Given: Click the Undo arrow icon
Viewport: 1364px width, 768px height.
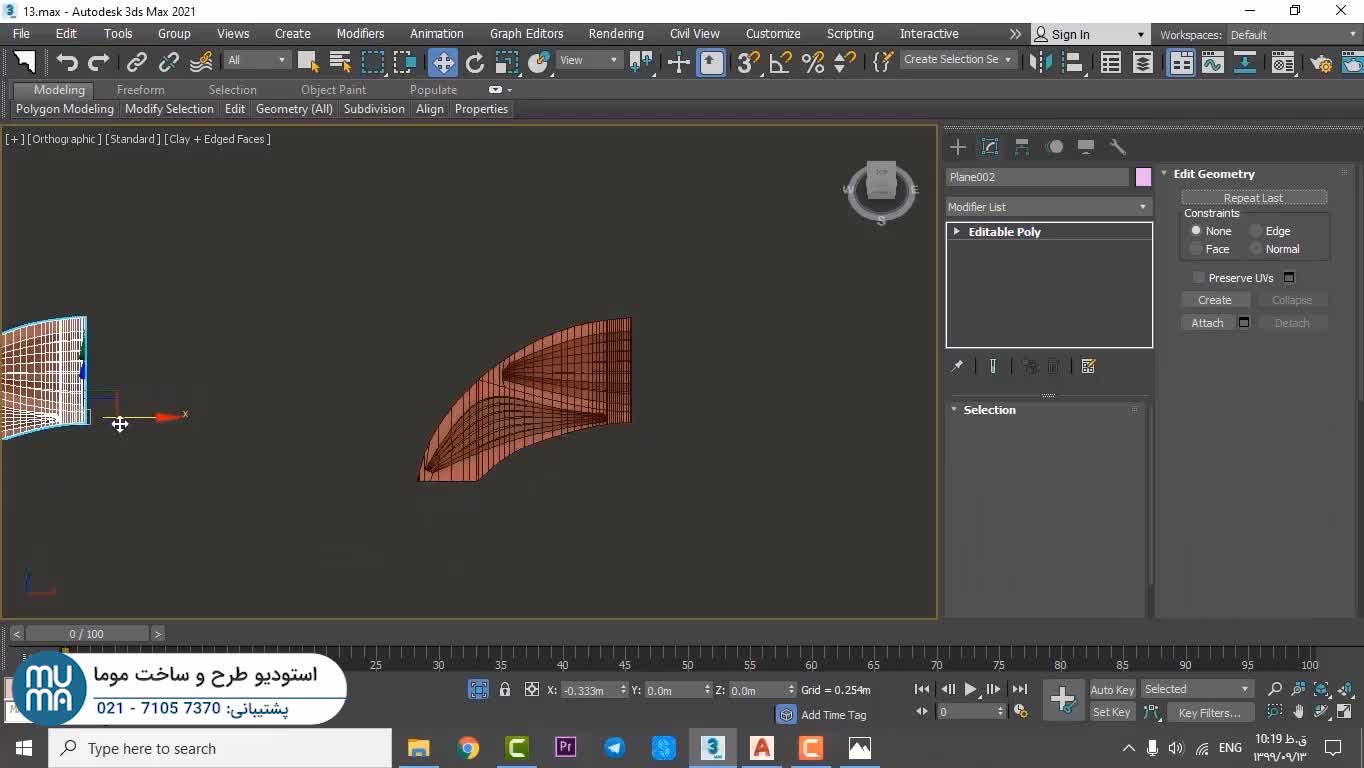Looking at the screenshot, I should tap(67, 62).
